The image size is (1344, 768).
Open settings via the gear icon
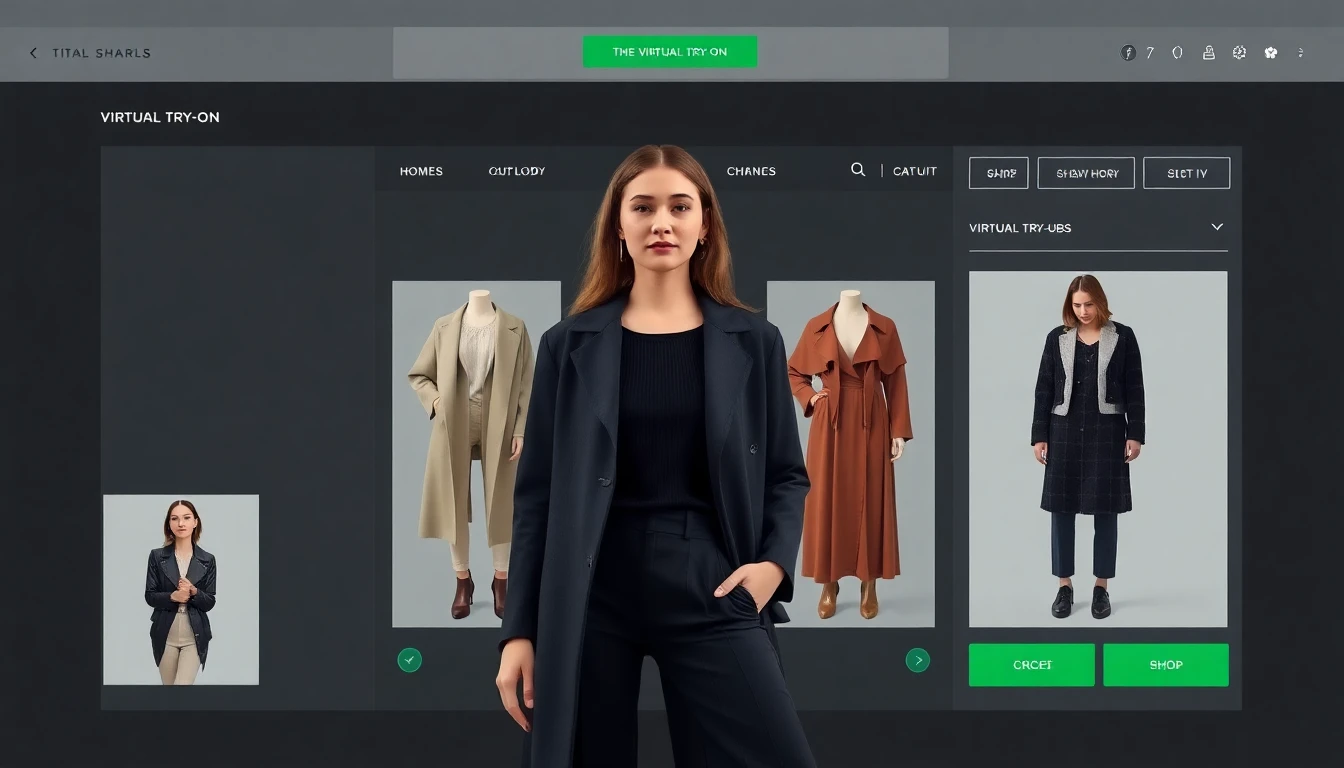(x=1239, y=53)
